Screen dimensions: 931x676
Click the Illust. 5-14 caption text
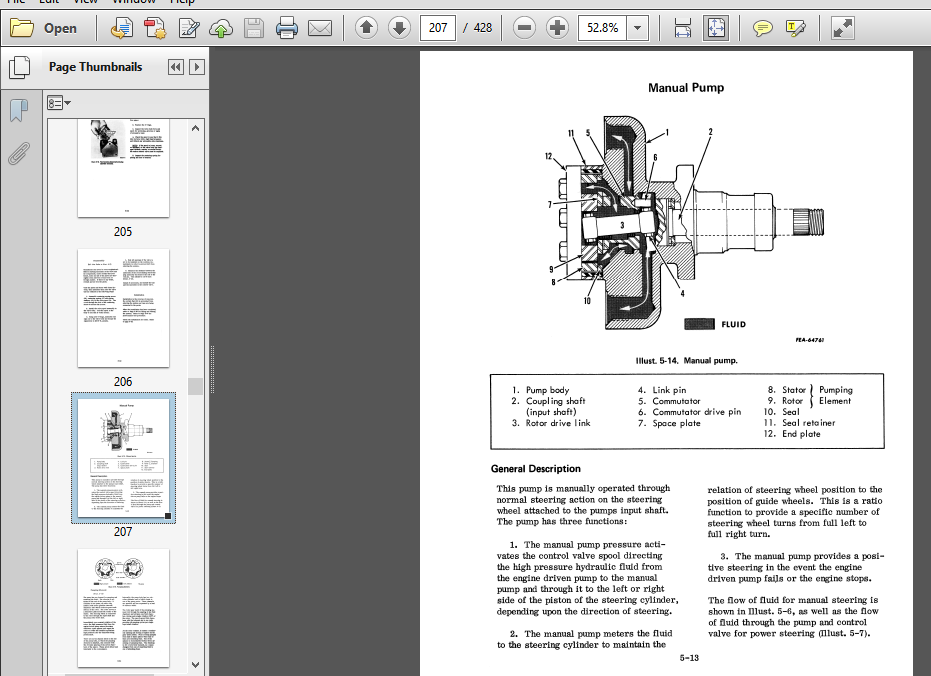click(686, 360)
